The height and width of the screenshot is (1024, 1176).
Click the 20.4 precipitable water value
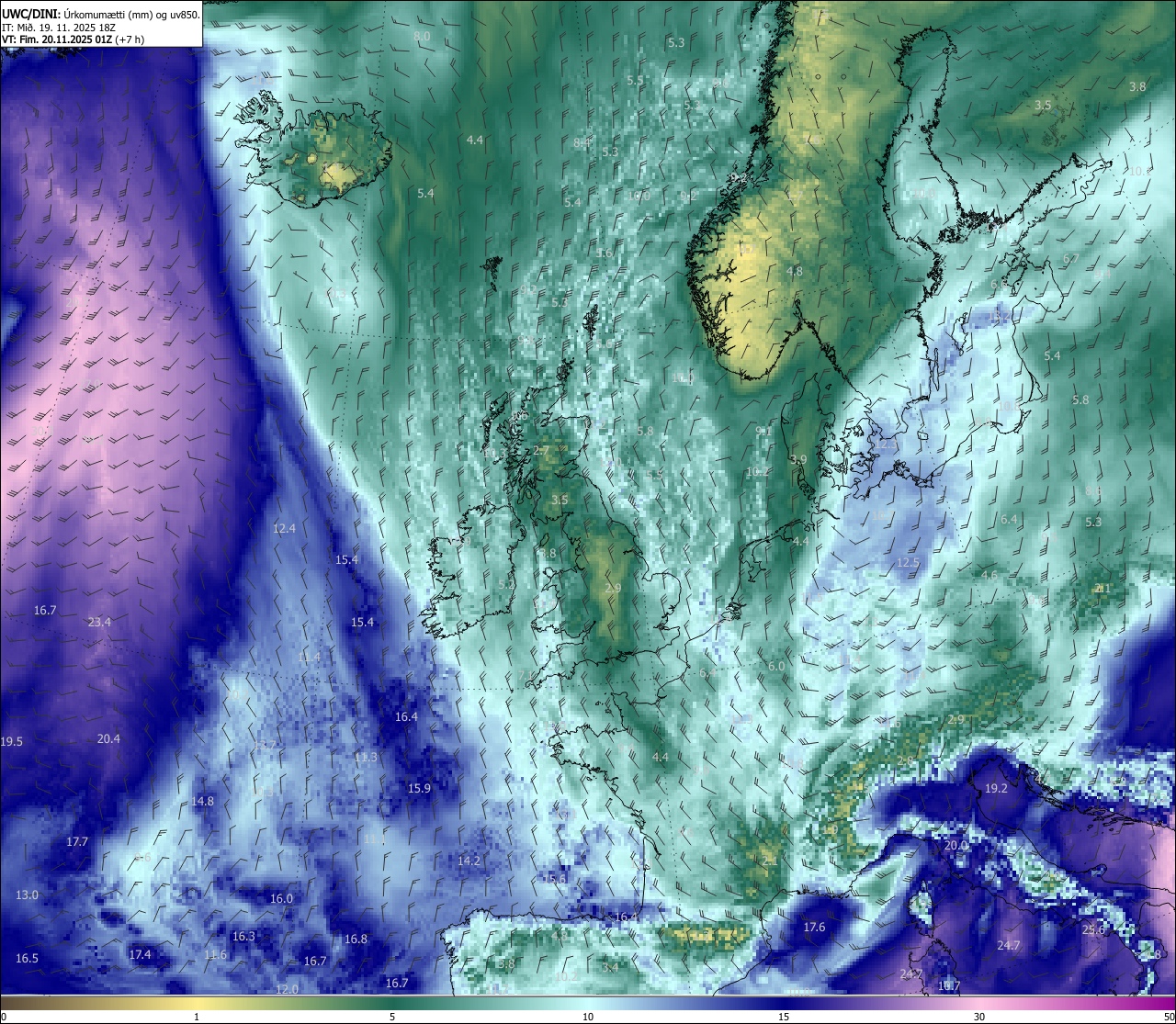(x=108, y=739)
